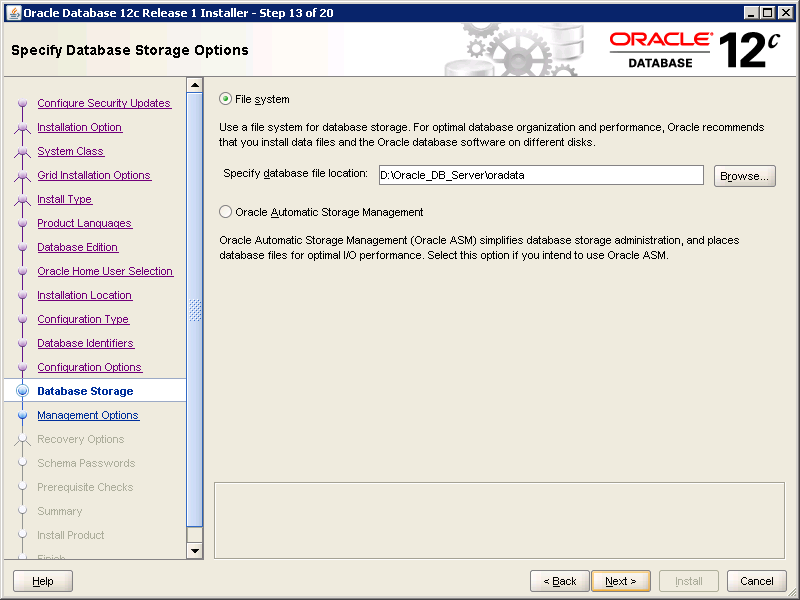This screenshot has height=600, width=800.
Task: Click the 'Specify database file location:' label
Action: click(x=295, y=173)
